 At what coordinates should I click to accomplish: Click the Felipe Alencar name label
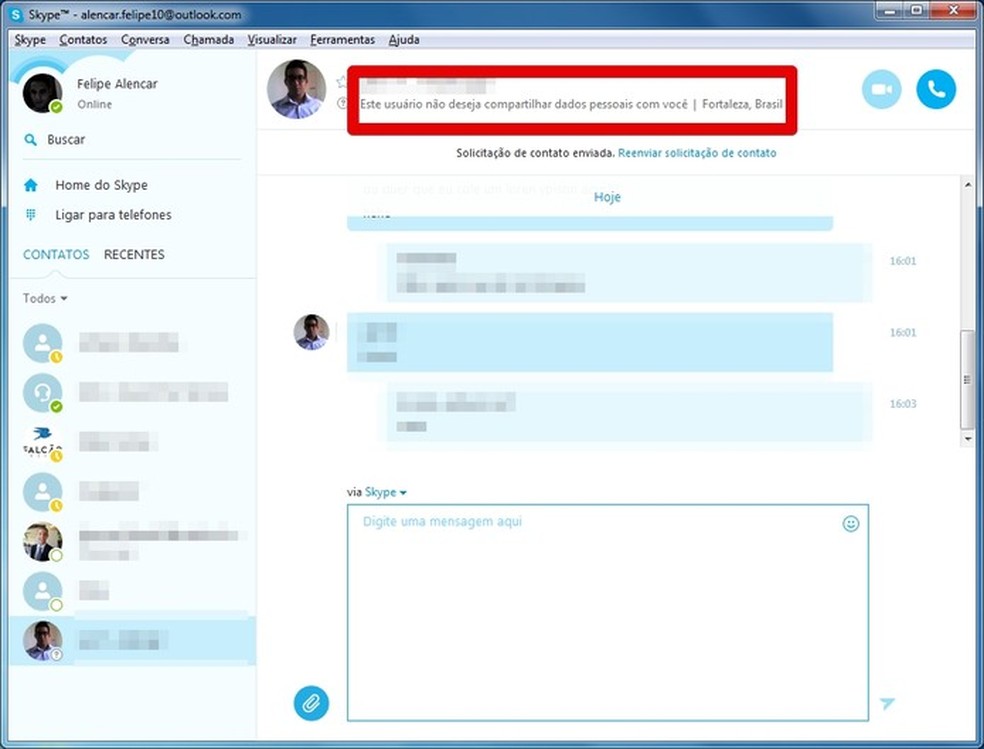coord(117,83)
